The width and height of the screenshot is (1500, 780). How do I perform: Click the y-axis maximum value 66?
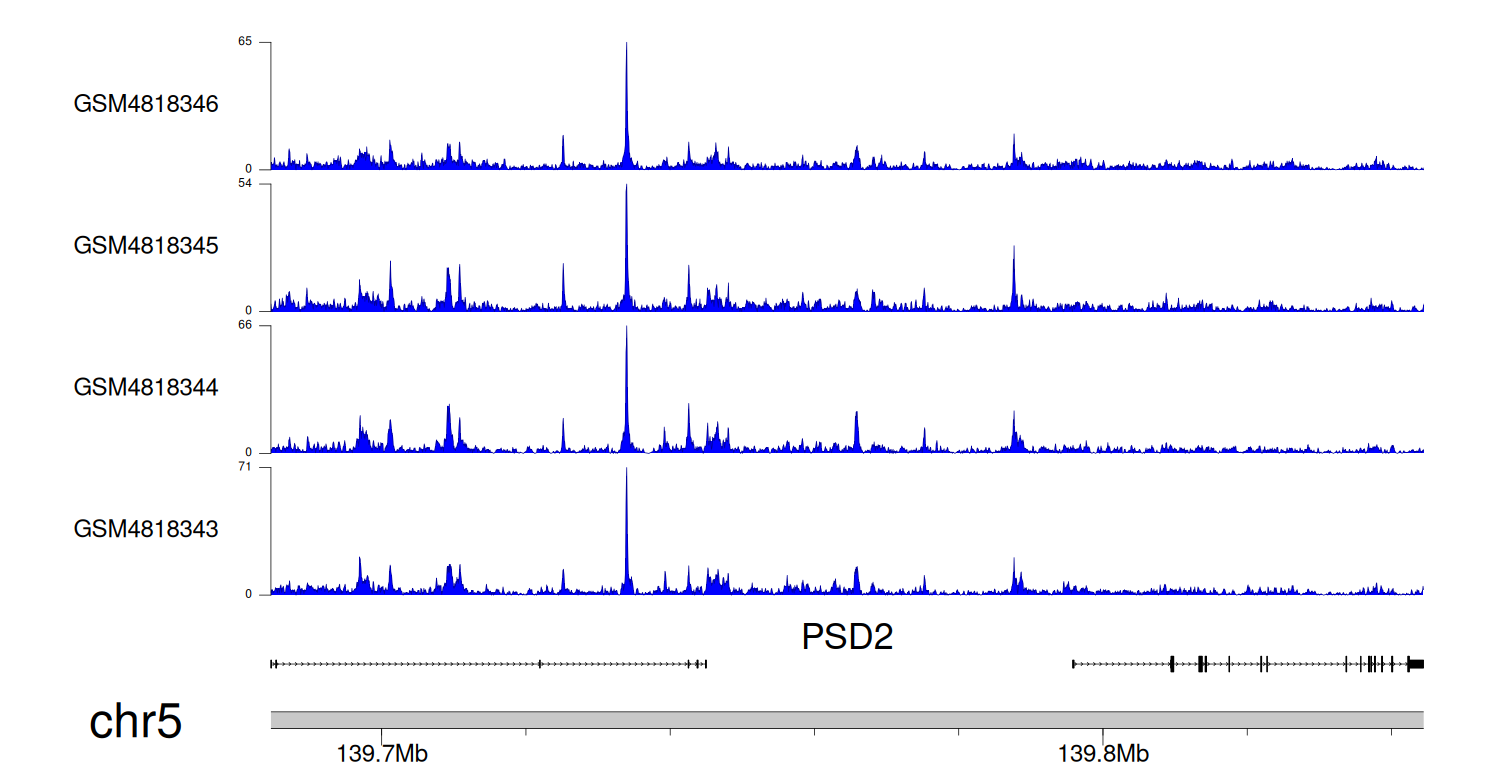(245, 325)
